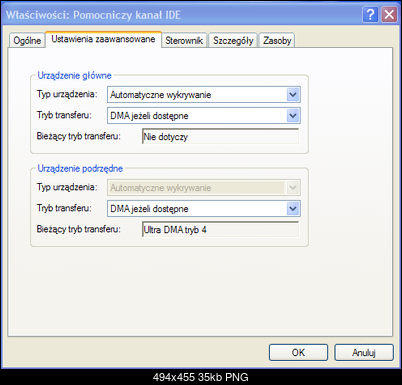This screenshot has width=402, height=385.
Task: Click the 'Nie dotyczy' current transfer mode field
Action: [x=220, y=136]
